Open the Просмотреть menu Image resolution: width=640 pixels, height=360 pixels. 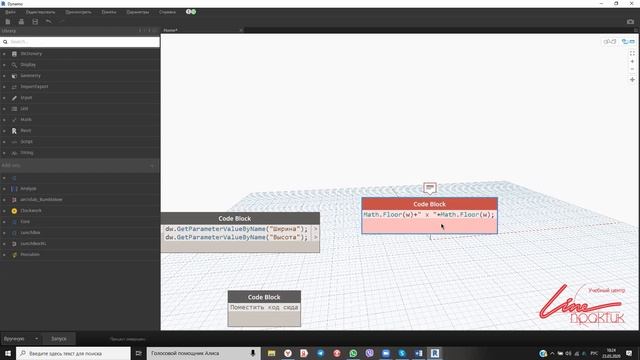click(78, 12)
